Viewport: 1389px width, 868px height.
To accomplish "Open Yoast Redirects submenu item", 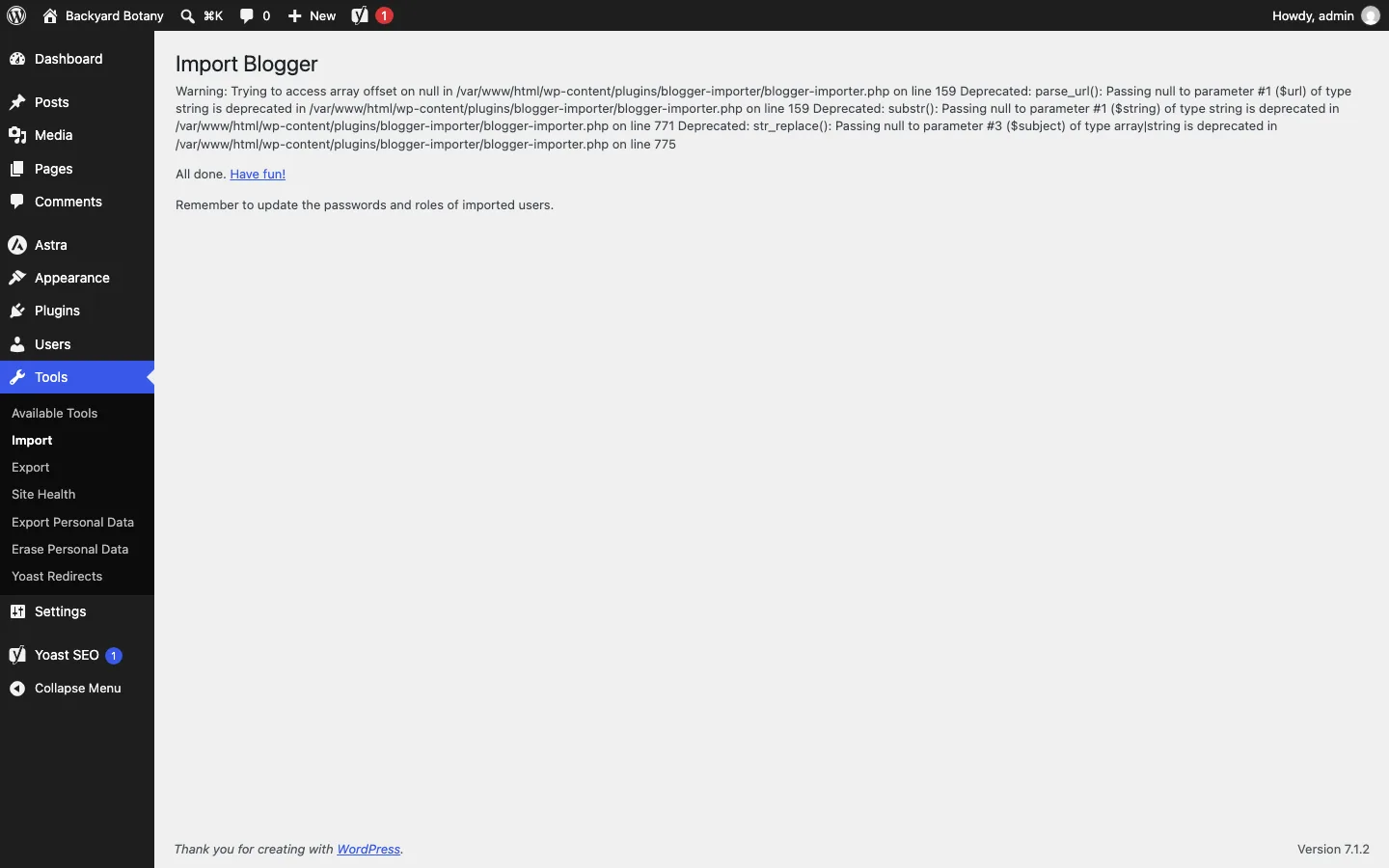I will (x=57, y=577).
